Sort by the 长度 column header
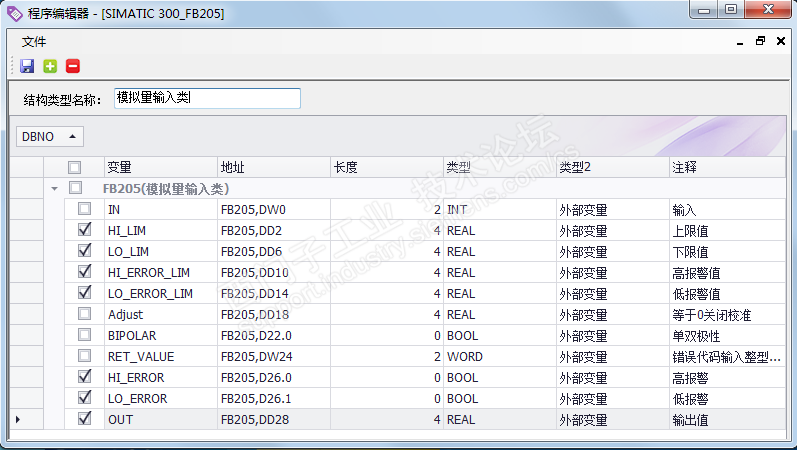797x450 pixels. click(x=387, y=167)
